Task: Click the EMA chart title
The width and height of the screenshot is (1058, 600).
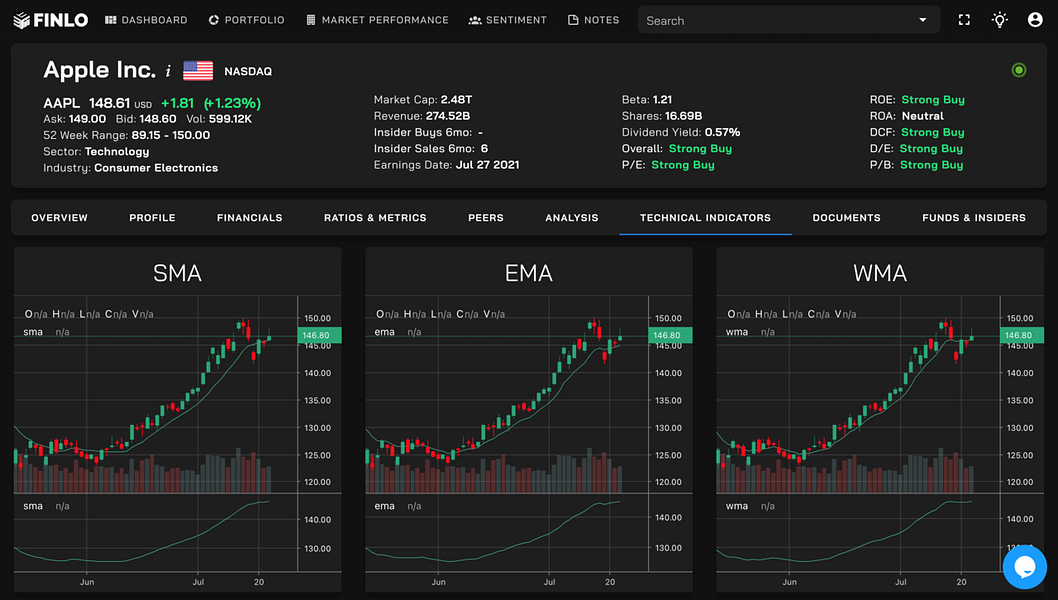Action: coord(529,273)
